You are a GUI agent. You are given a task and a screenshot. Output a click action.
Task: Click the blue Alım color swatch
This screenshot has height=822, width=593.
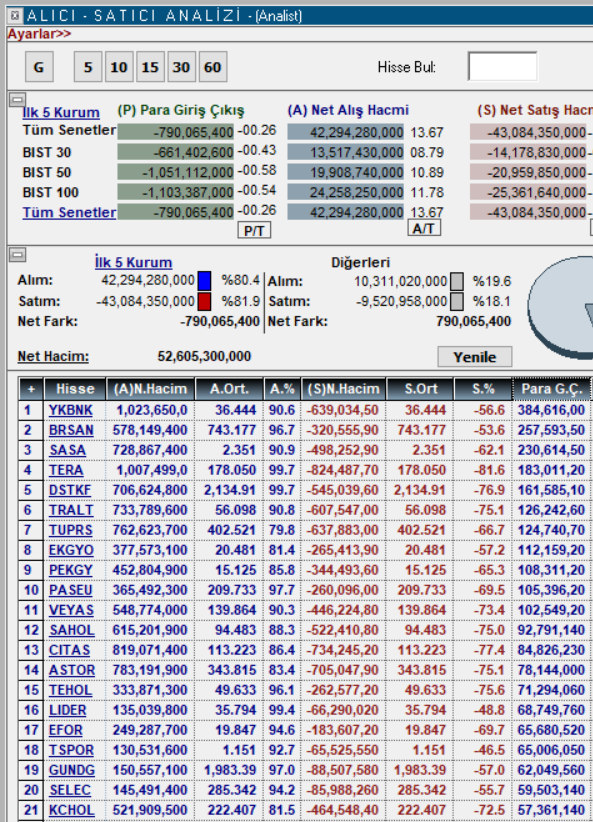(x=204, y=281)
